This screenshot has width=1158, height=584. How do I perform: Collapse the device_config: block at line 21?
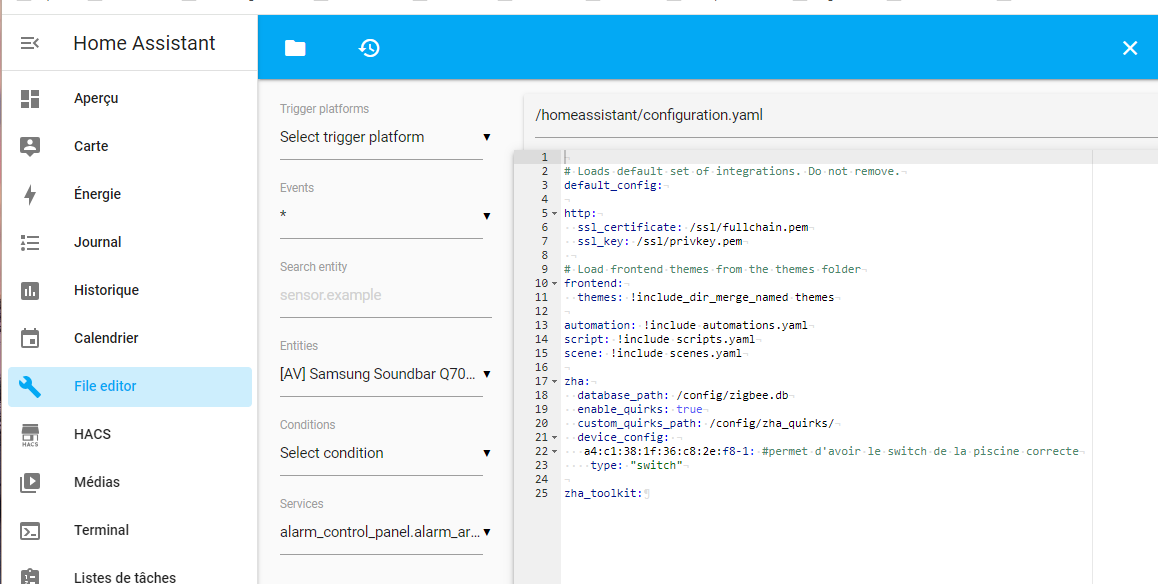pyautogui.click(x=555, y=438)
